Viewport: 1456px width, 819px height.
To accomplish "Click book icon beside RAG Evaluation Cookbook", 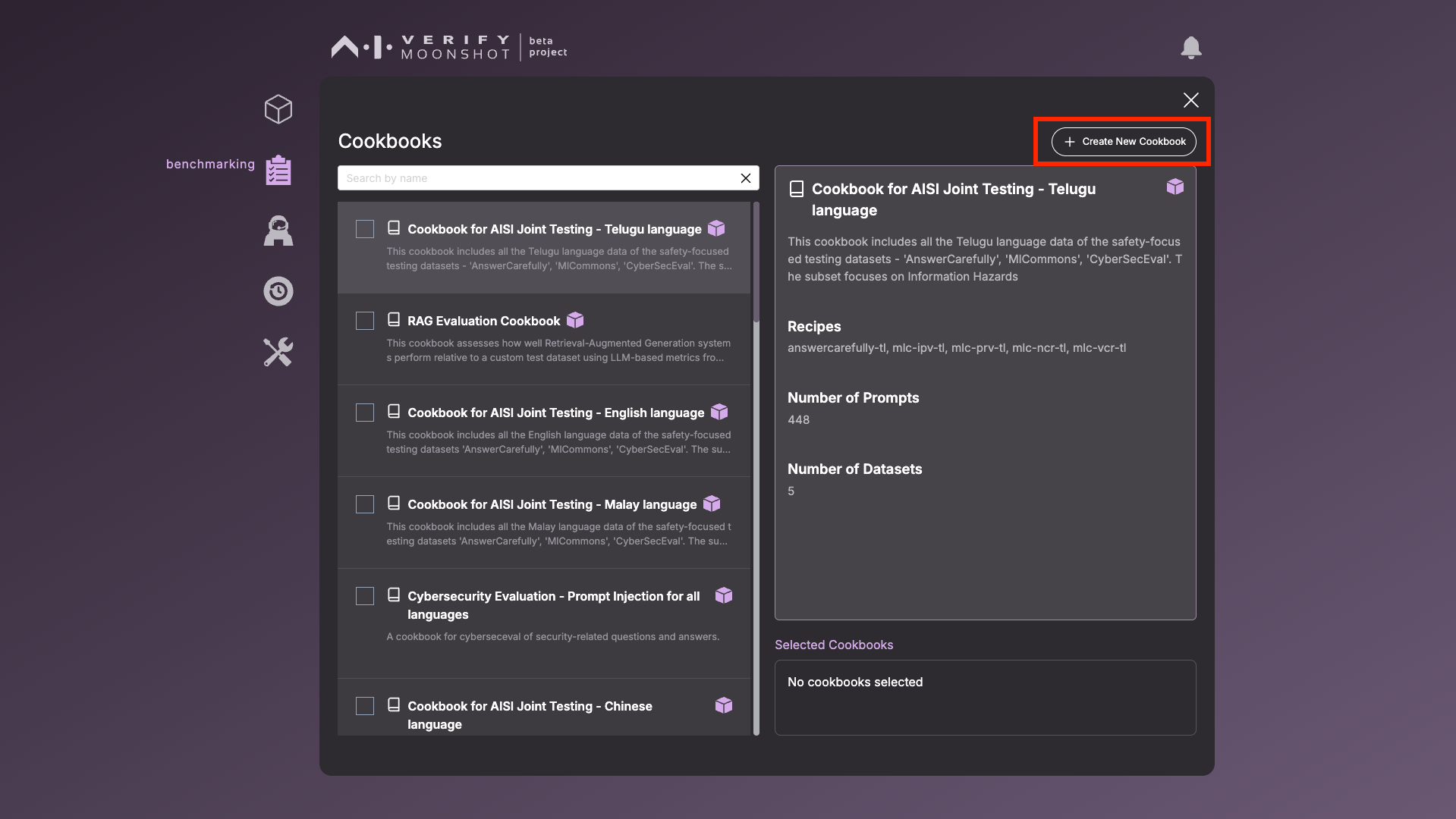I will [394, 319].
